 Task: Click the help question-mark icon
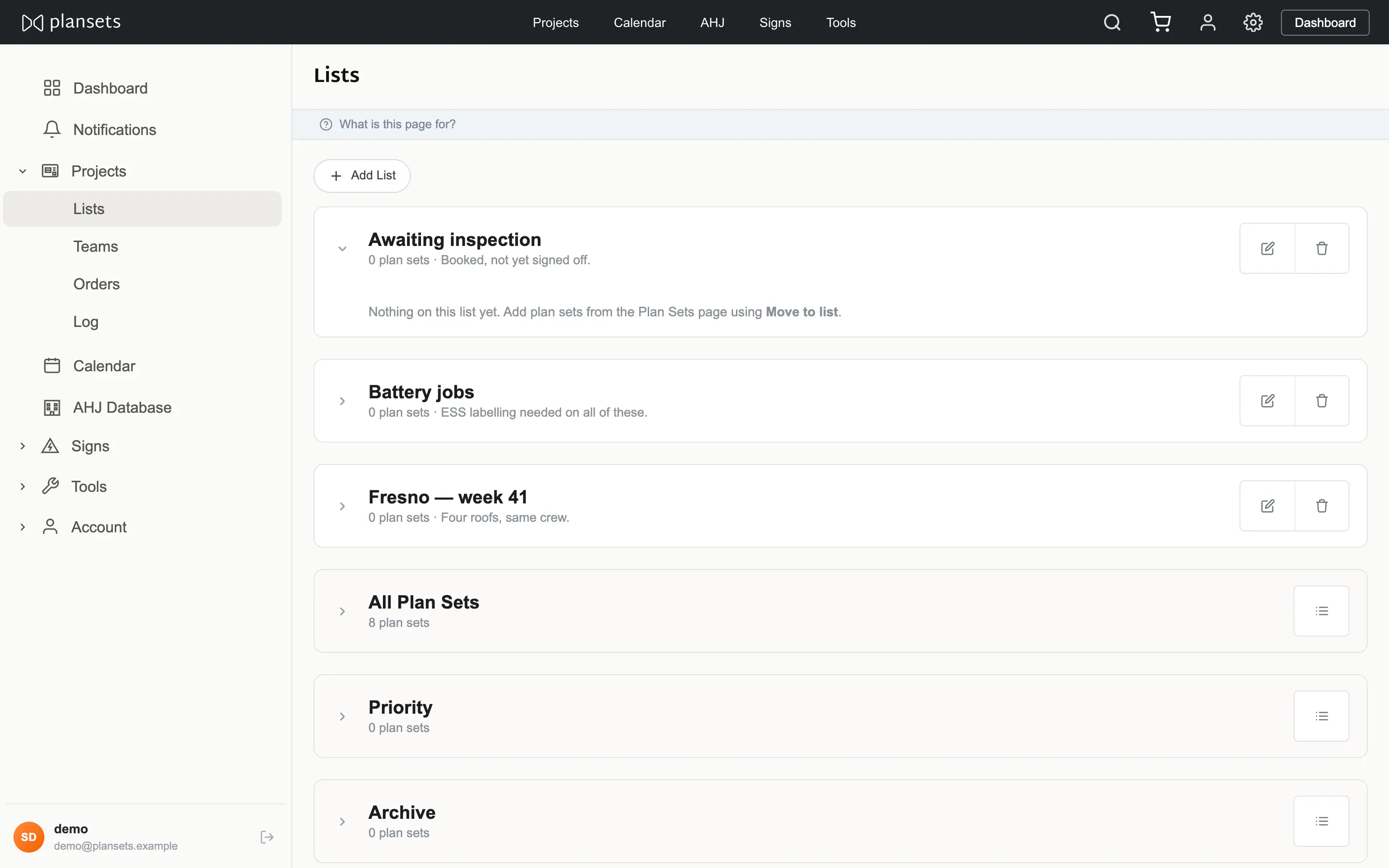[x=326, y=124]
